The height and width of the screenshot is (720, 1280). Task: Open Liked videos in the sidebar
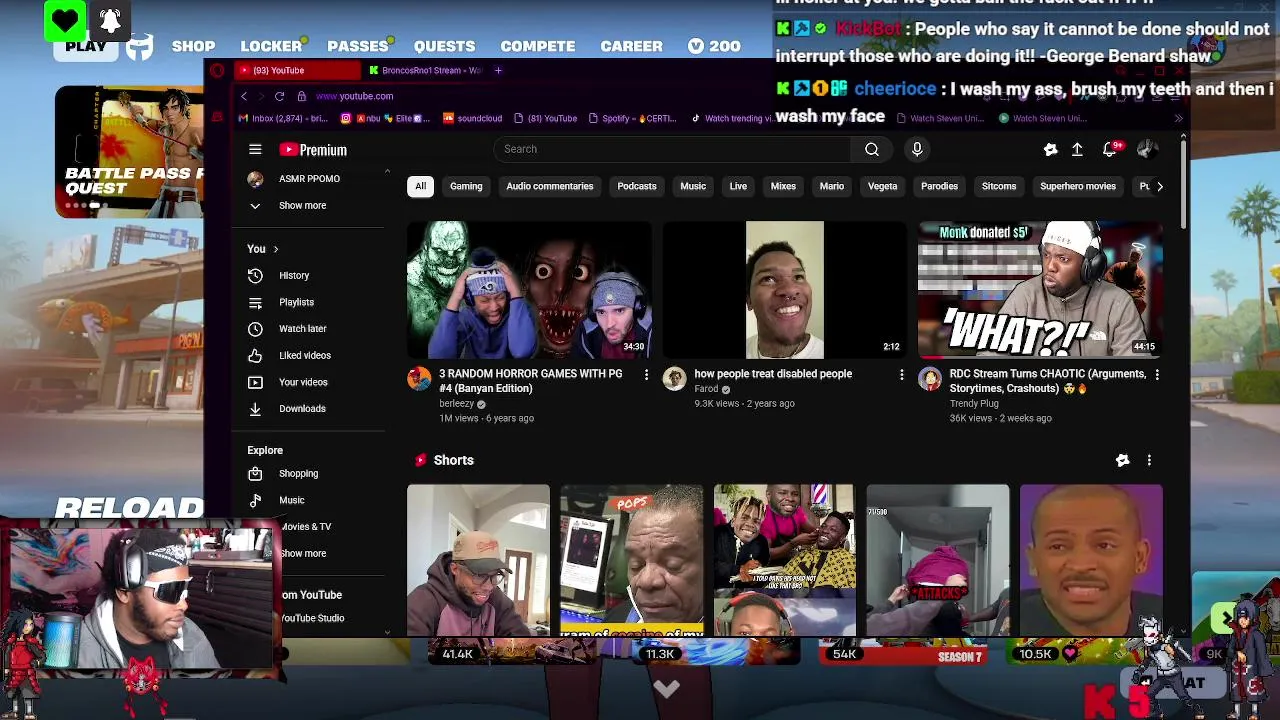coord(304,355)
